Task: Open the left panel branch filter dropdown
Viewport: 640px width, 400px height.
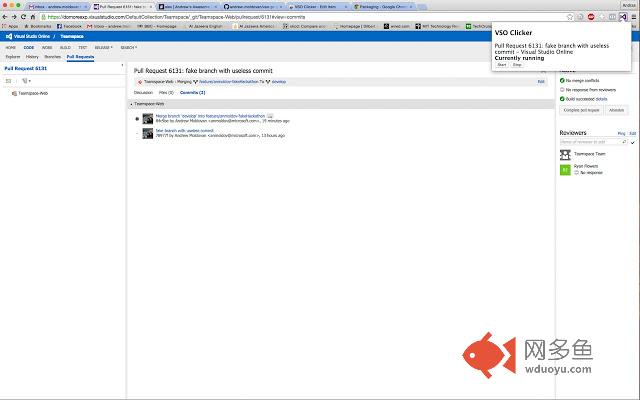Action: 27,81
